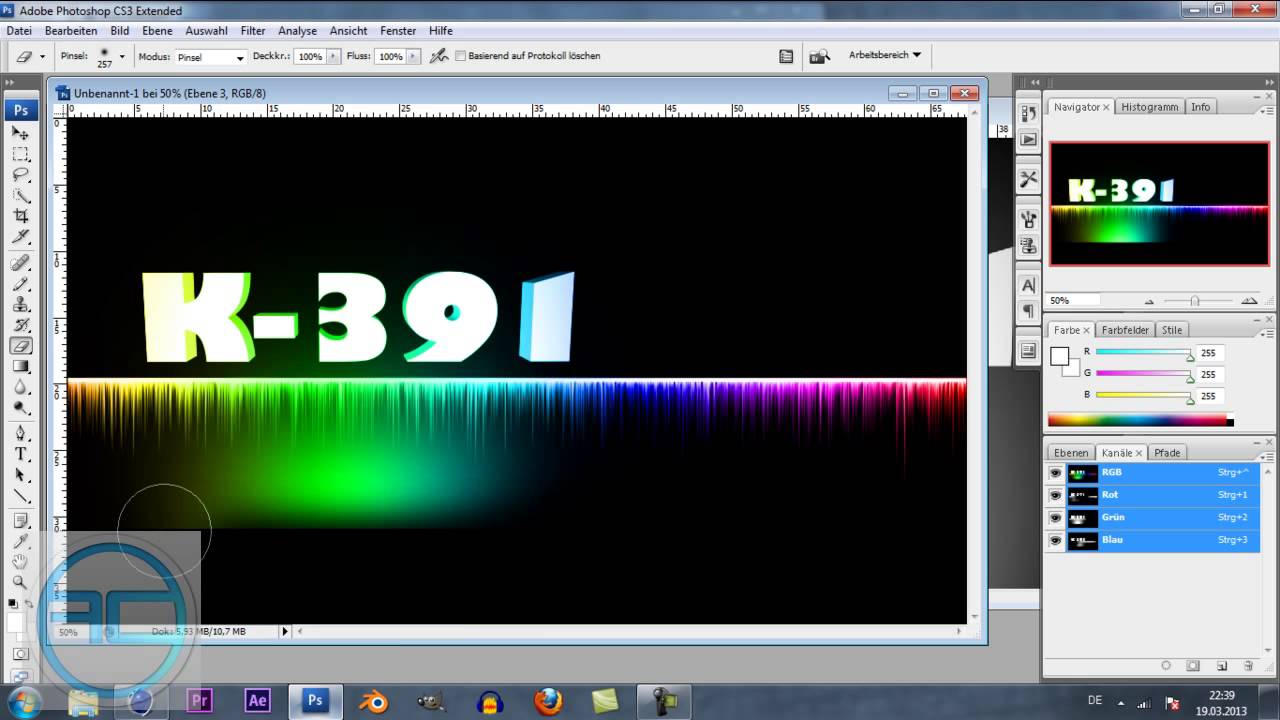
Task: Open the Go to Bridge button
Action: 819,56
